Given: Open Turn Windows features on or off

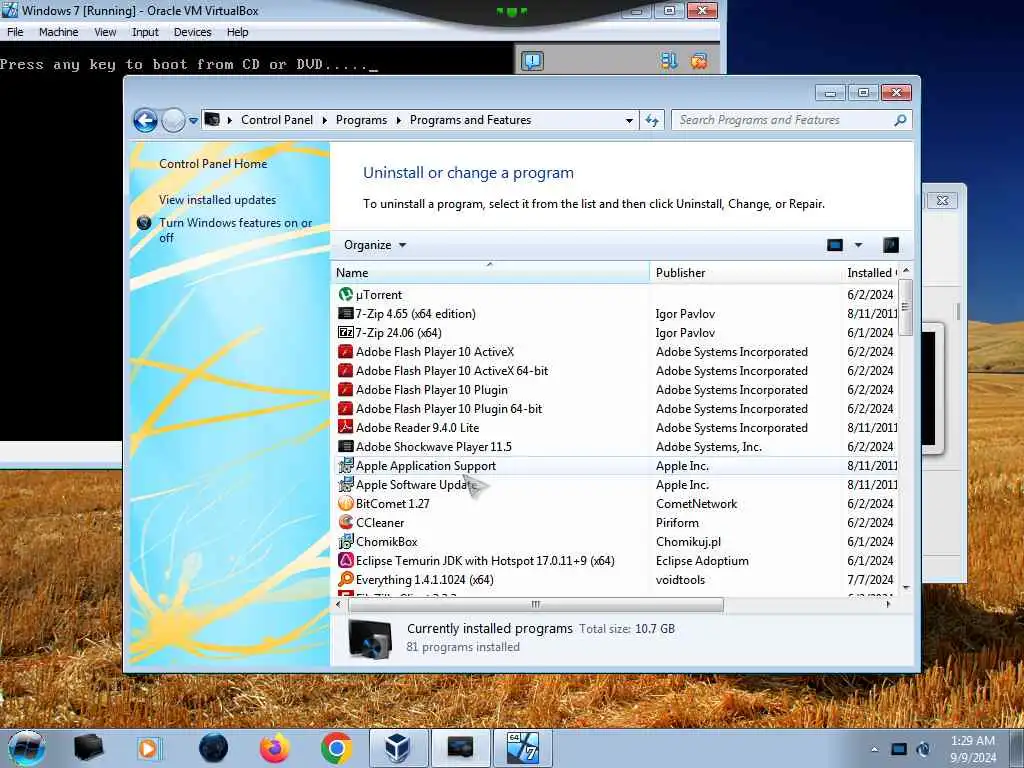Looking at the screenshot, I should tap(236, 230).
